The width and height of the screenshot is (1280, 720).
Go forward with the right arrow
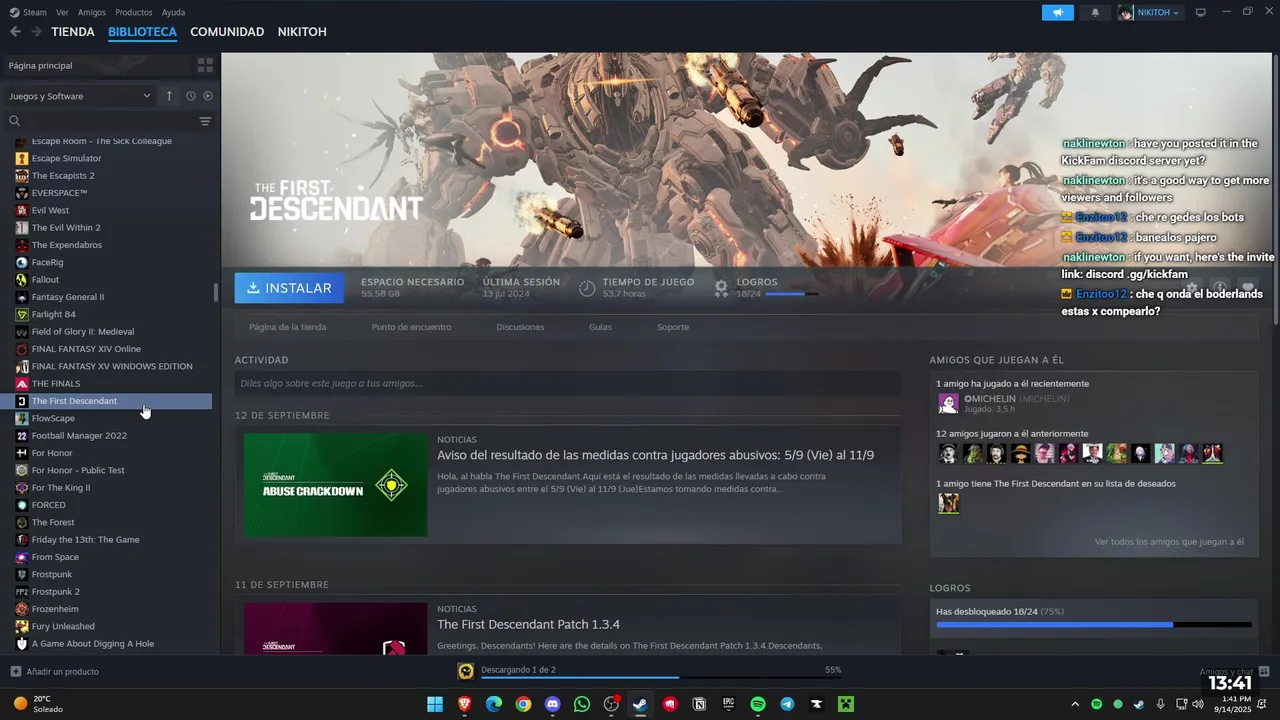click(36, 32)
